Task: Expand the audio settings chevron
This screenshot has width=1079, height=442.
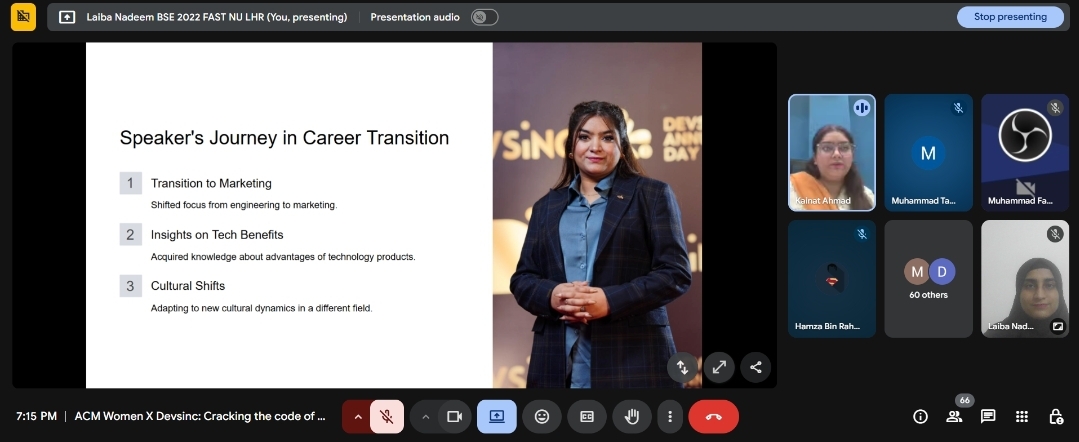Action: point(357,416)
